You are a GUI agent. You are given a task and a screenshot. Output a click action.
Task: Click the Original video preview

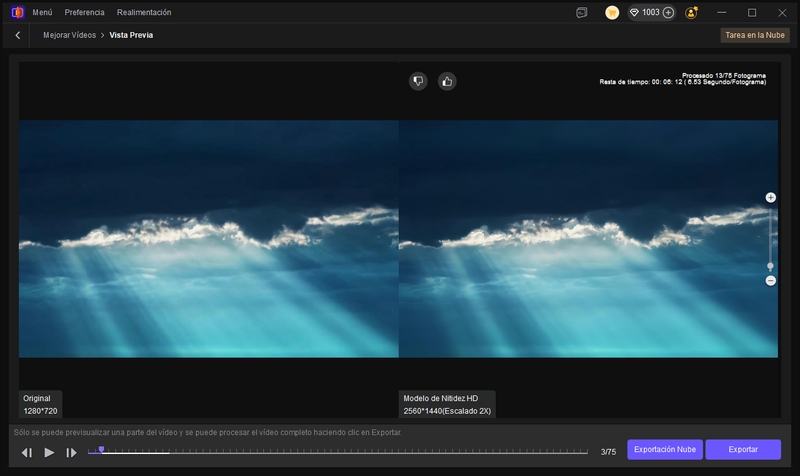point(209,239)
